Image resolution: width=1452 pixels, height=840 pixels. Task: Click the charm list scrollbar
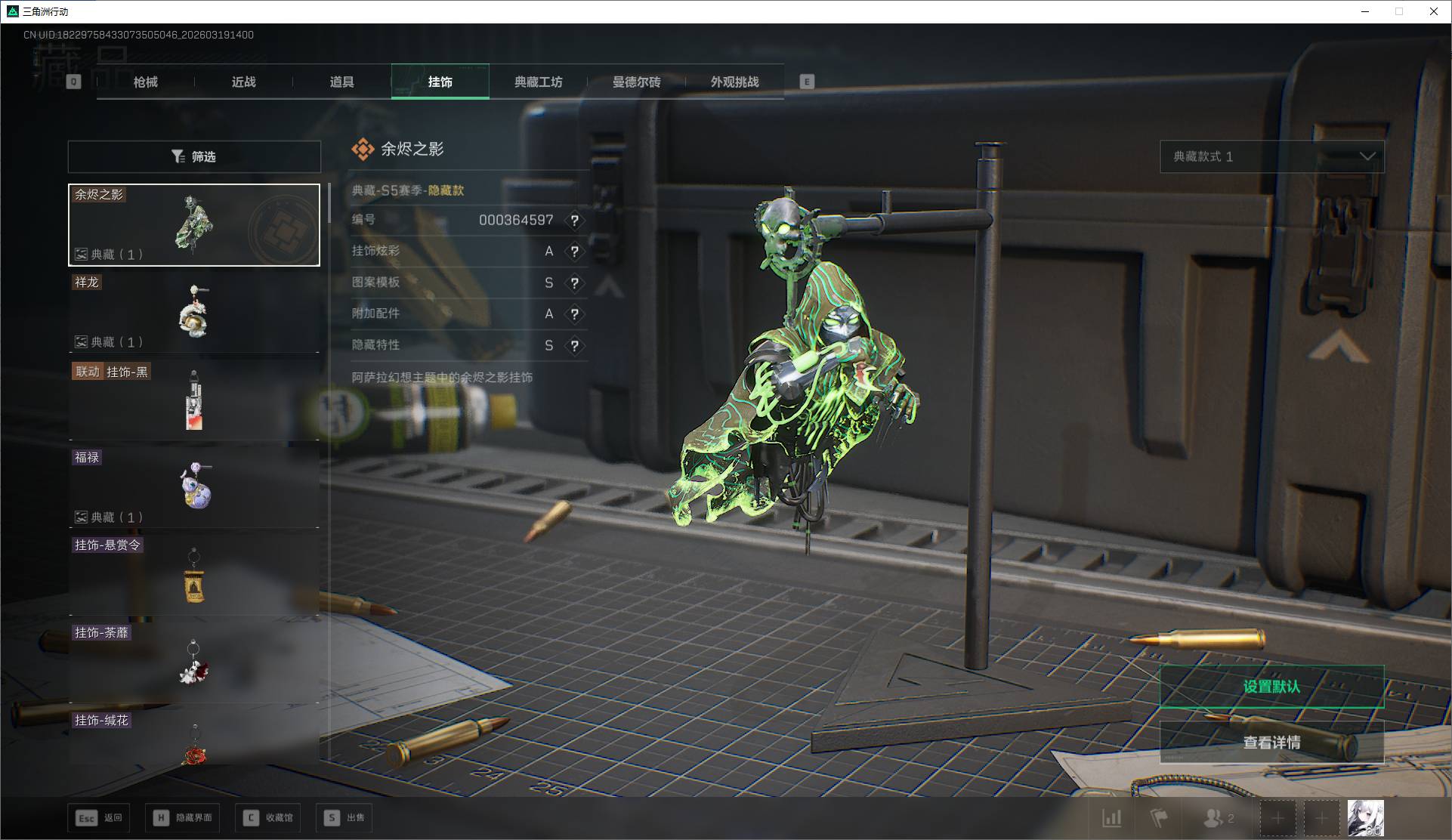coord(329,202)
